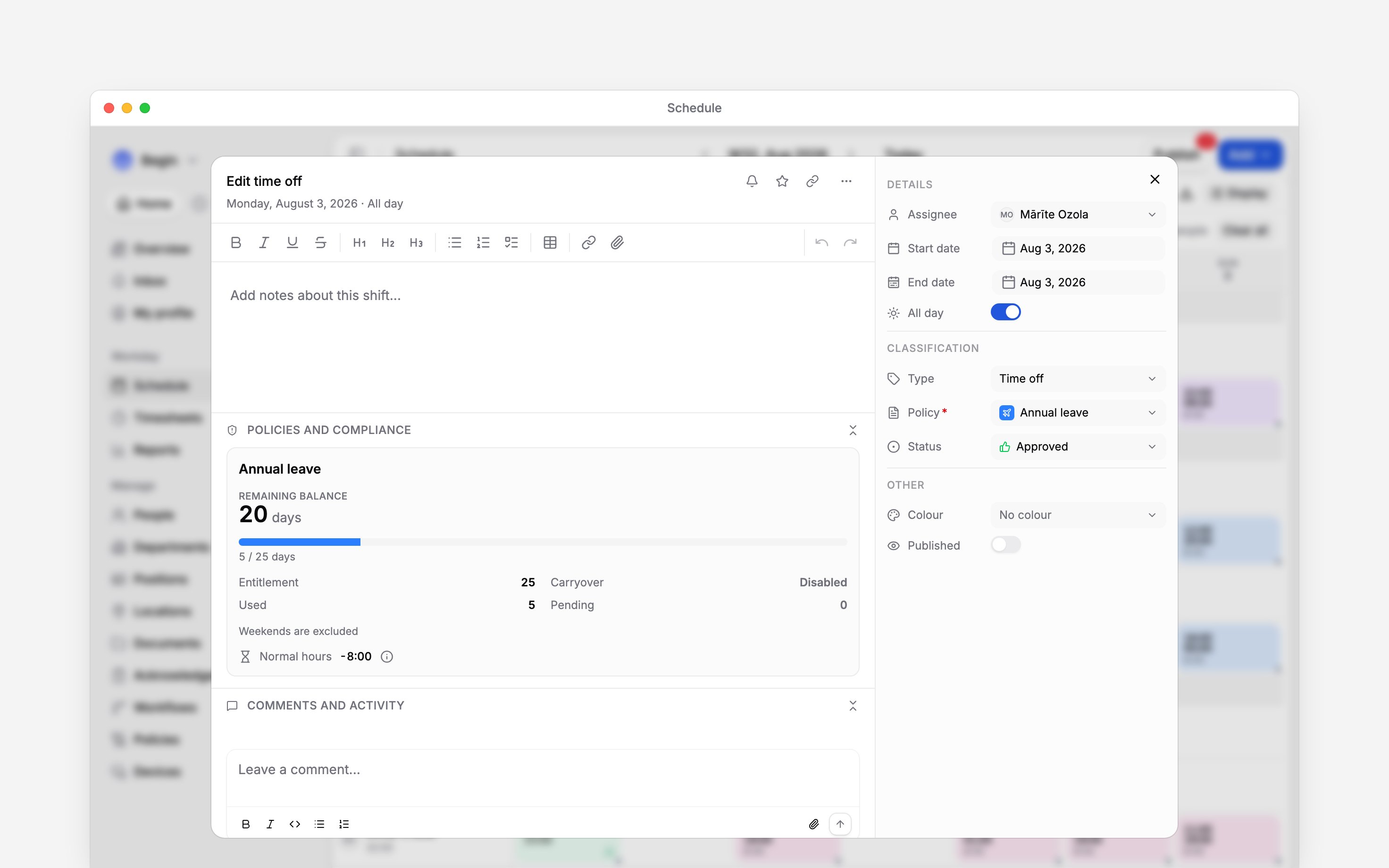This screenshot has height=868, width=1389.
Task: Add bulleted list to comment
Action: click(x=320, y=825)
